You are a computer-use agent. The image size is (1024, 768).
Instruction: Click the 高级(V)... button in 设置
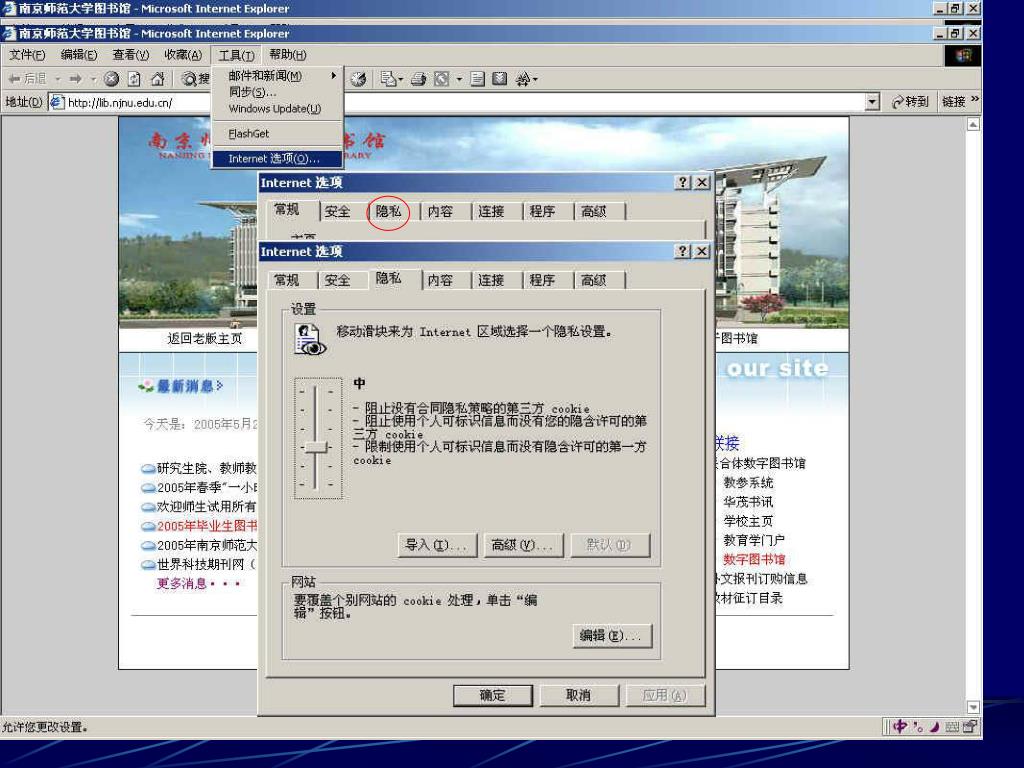tap(524, 545)
